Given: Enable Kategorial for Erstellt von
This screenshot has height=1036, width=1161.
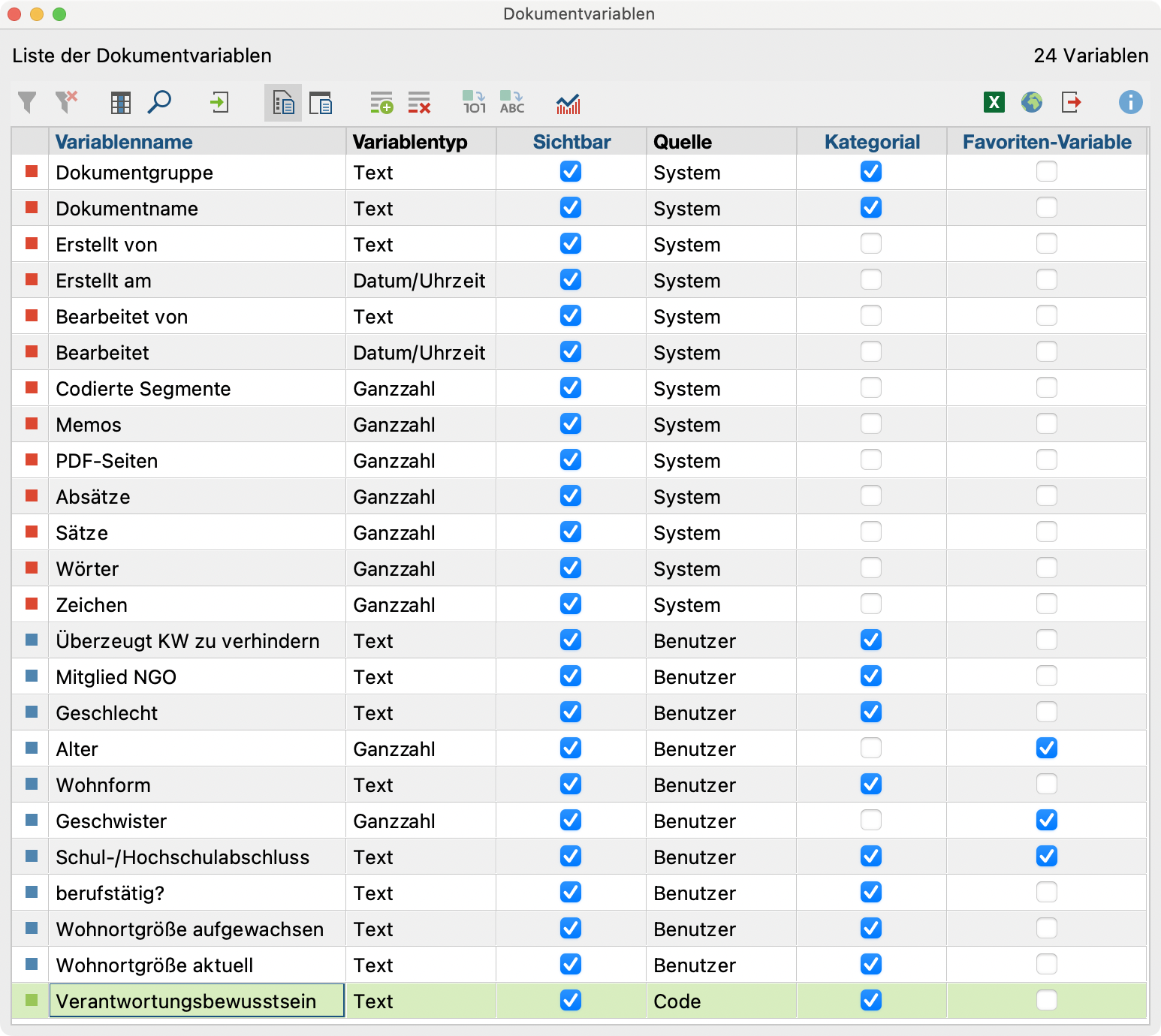Looking at the screenshot, I should tap(871, 244).
